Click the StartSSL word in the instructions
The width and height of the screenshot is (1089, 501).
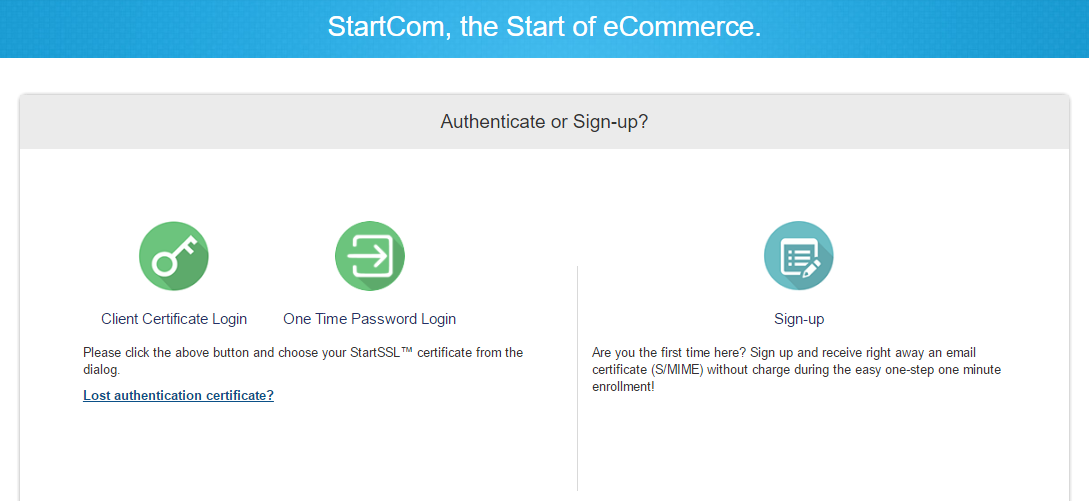[405, 352]
